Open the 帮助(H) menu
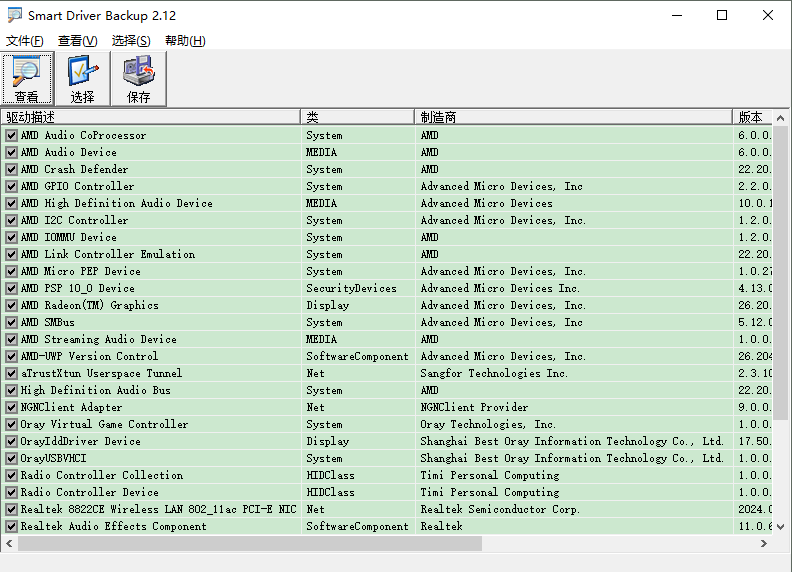The width and height of the screenshot is (792, 572). pos(185,41)
